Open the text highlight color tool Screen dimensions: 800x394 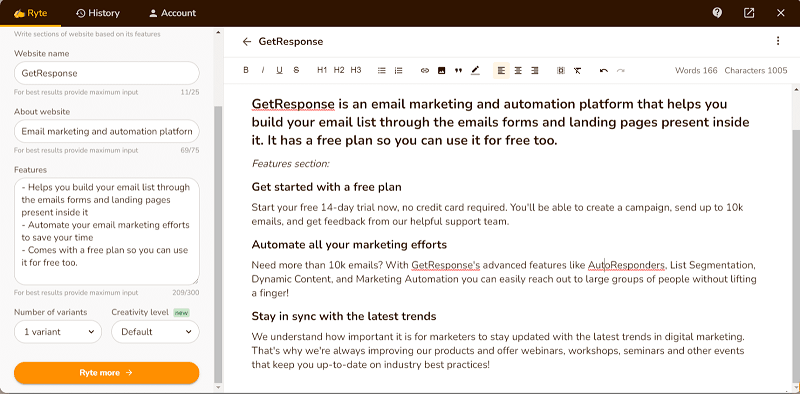pyautogui.click(x=475, y=70)
